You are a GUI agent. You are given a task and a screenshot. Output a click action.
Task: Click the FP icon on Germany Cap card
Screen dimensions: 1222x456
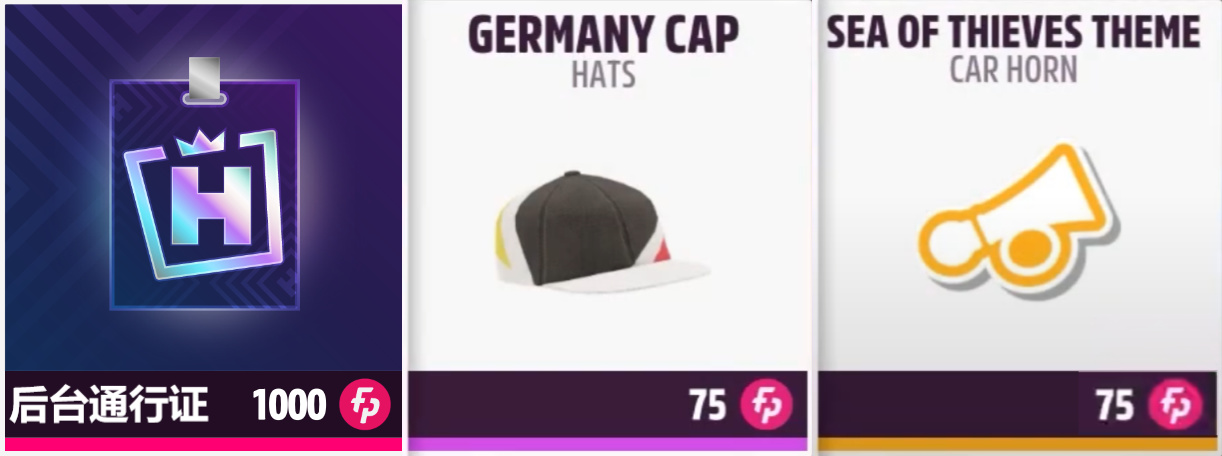(766, 405)
